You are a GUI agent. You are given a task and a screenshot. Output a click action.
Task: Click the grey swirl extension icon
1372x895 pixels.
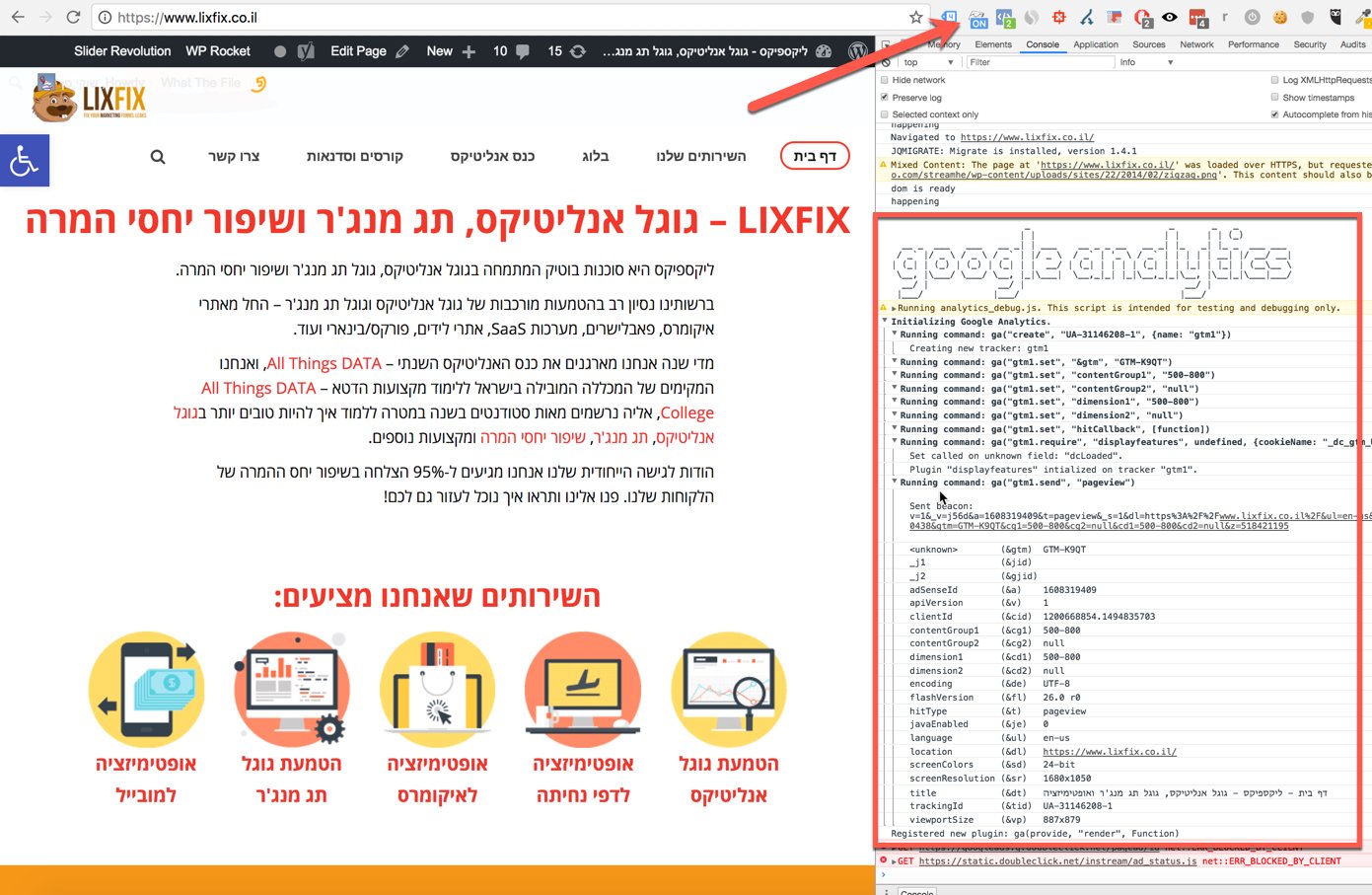click(1032, 18)
